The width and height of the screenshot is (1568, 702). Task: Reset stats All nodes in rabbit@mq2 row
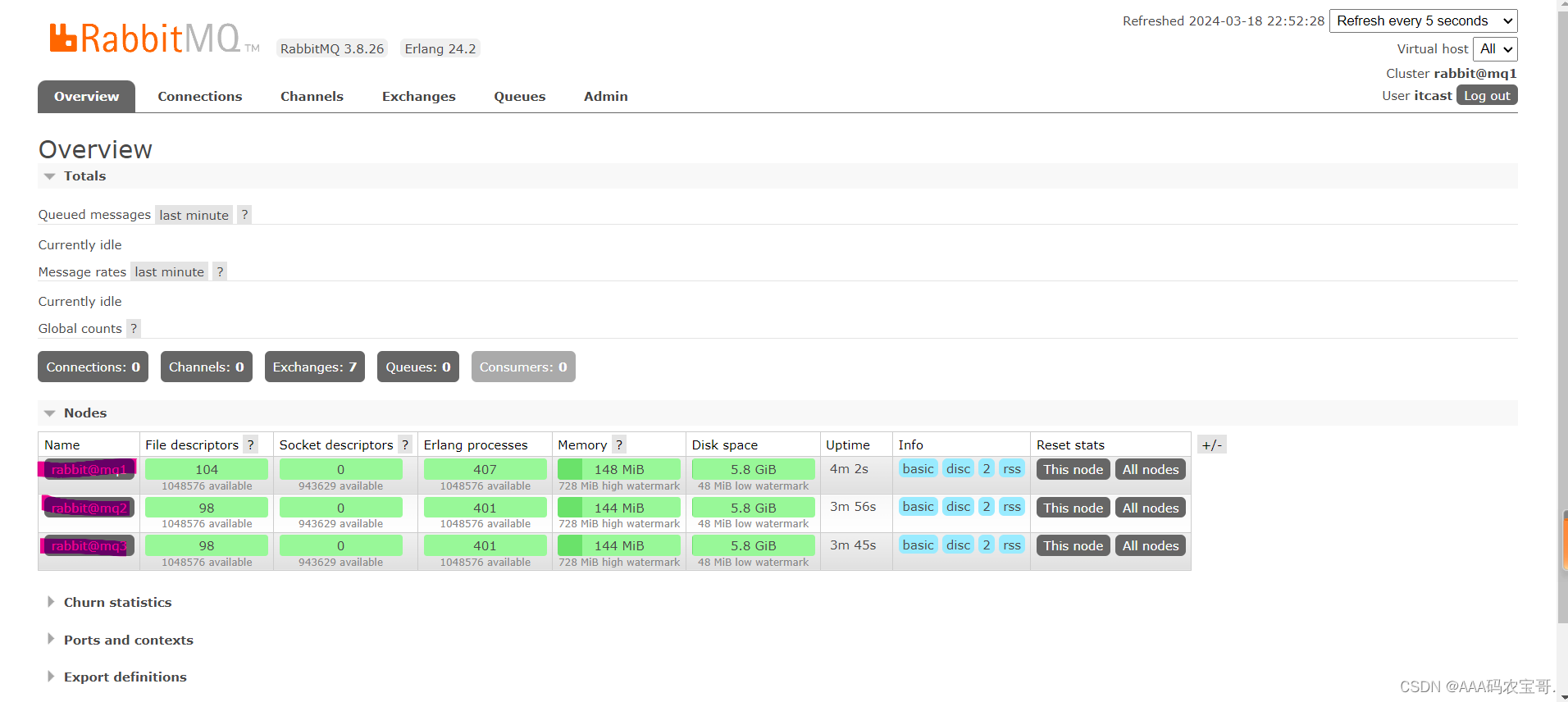[x=1151, y=508]
